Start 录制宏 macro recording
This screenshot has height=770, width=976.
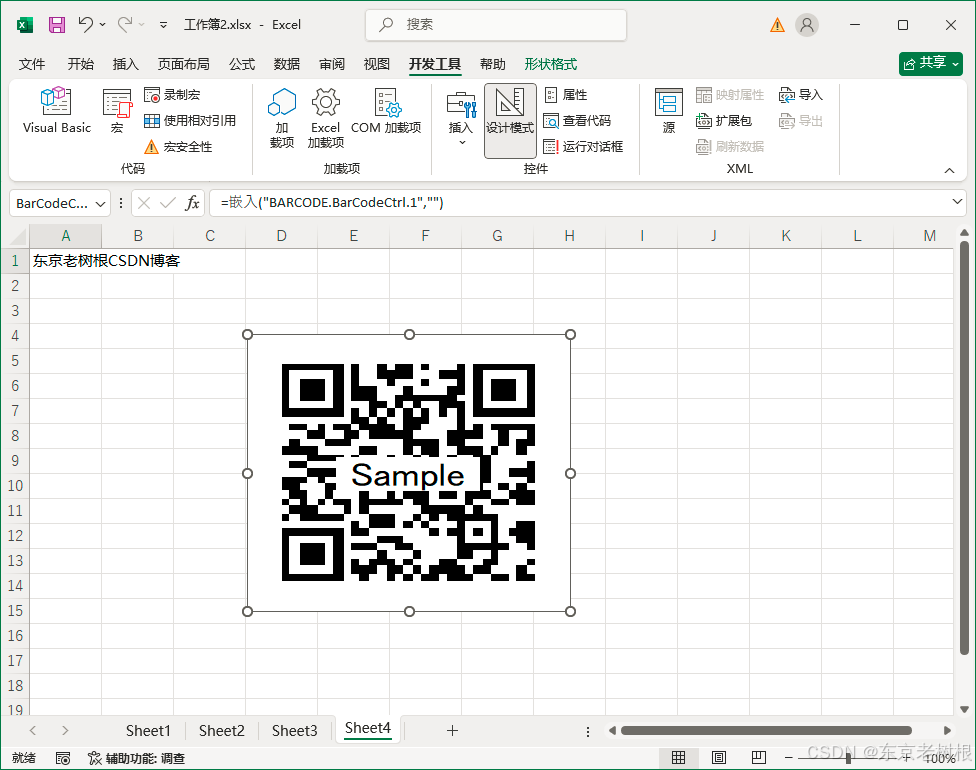172,95
